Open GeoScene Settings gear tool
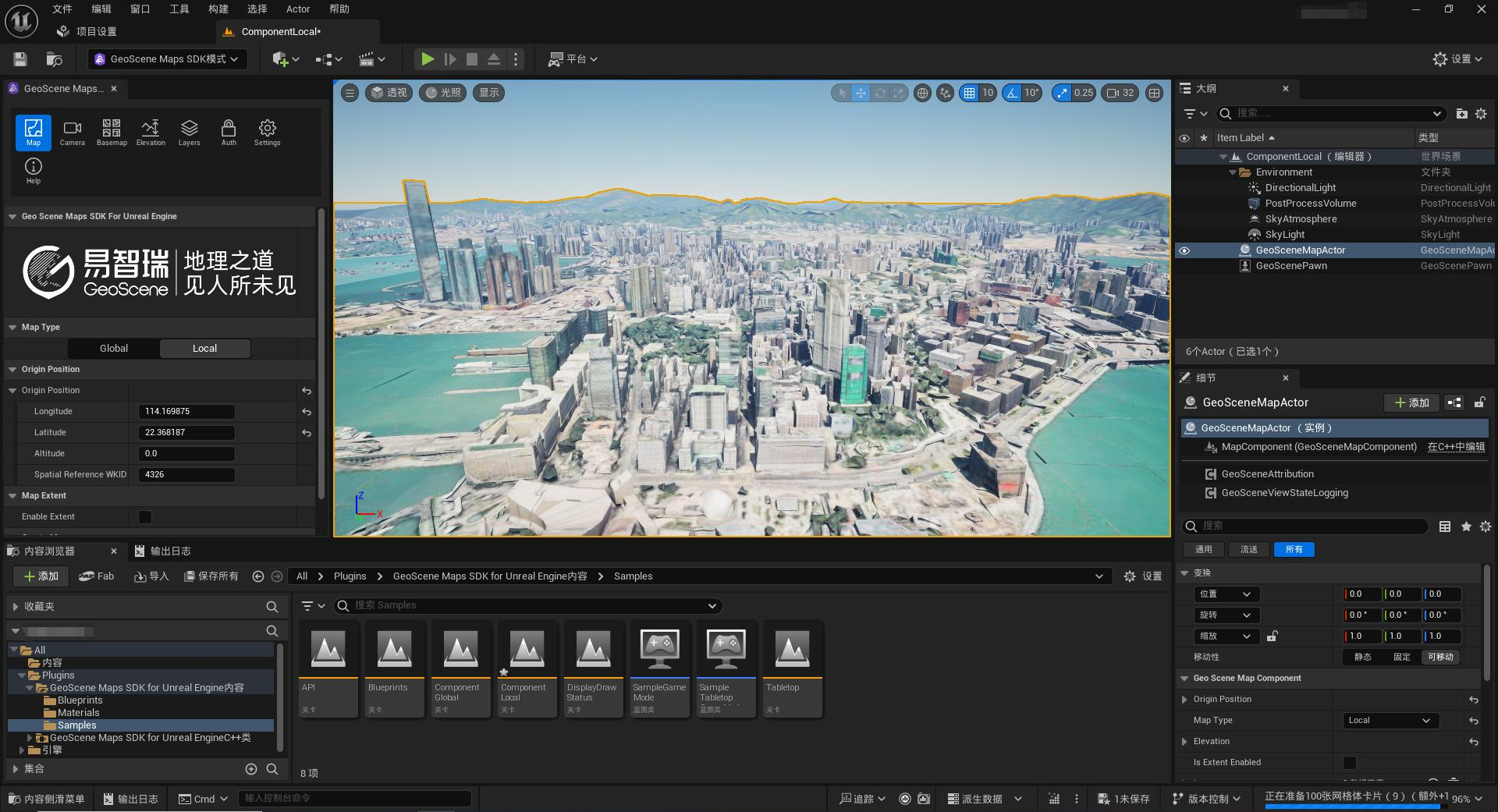Viewport: 1498px width, 812px height. (x=267, y=132)
